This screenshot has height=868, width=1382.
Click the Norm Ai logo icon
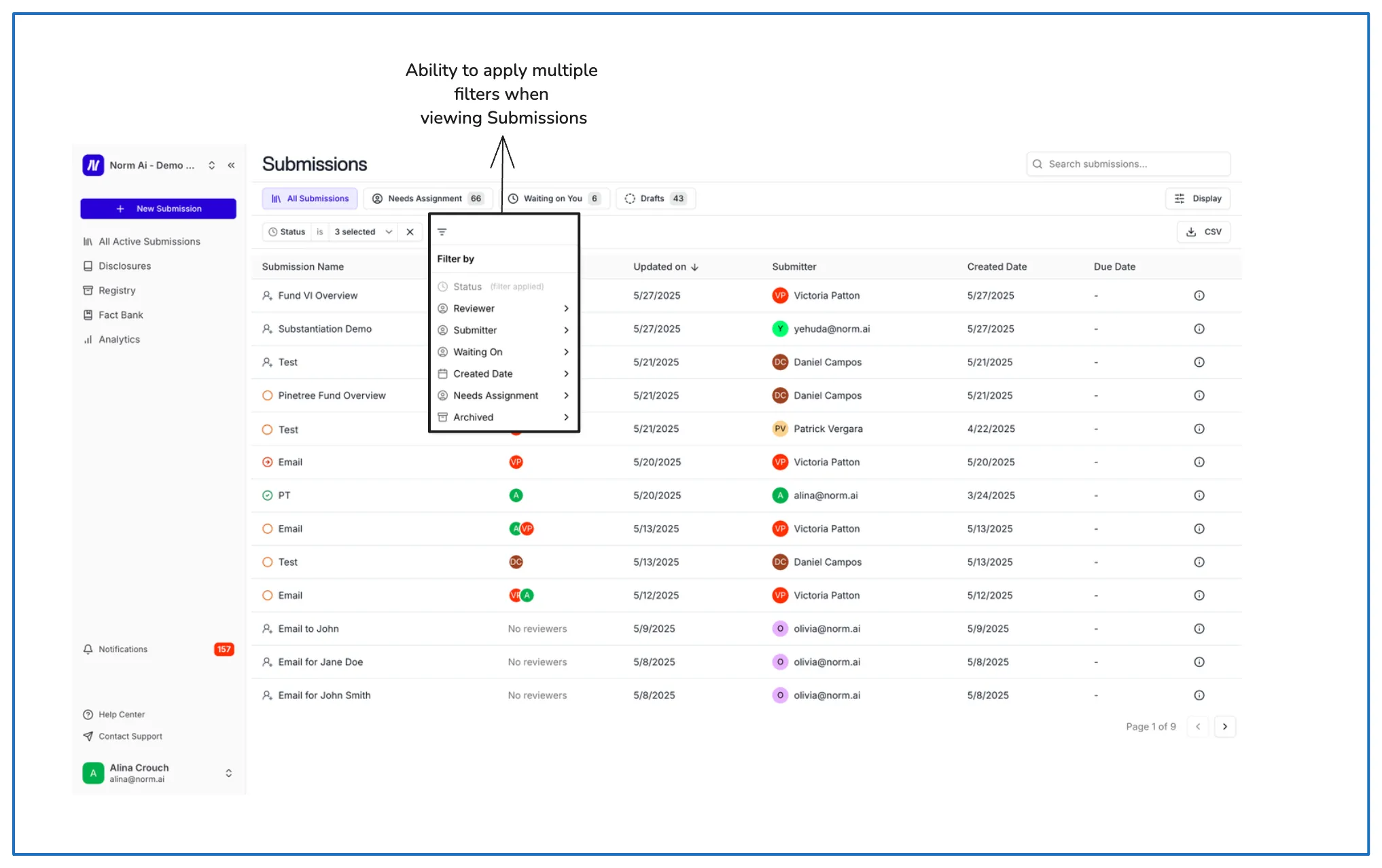pos(93,165)
